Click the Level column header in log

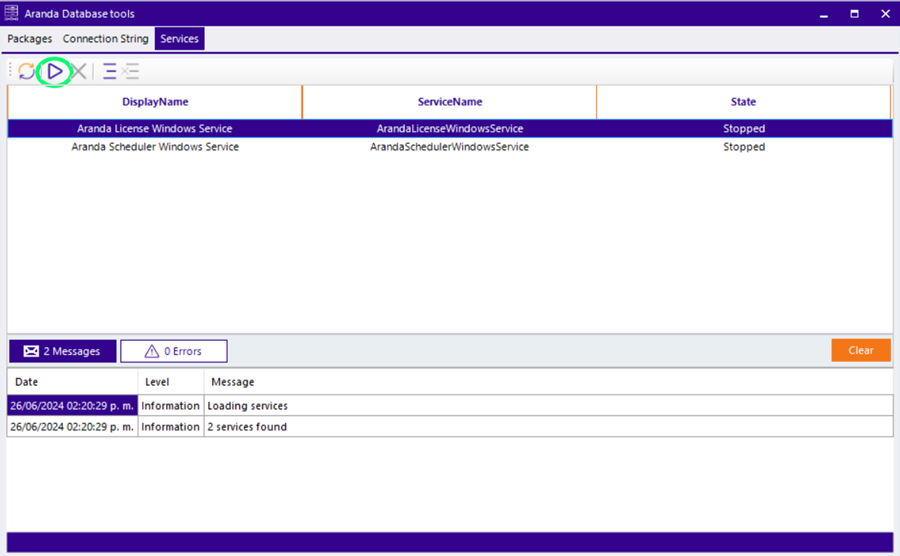(171, 382)
